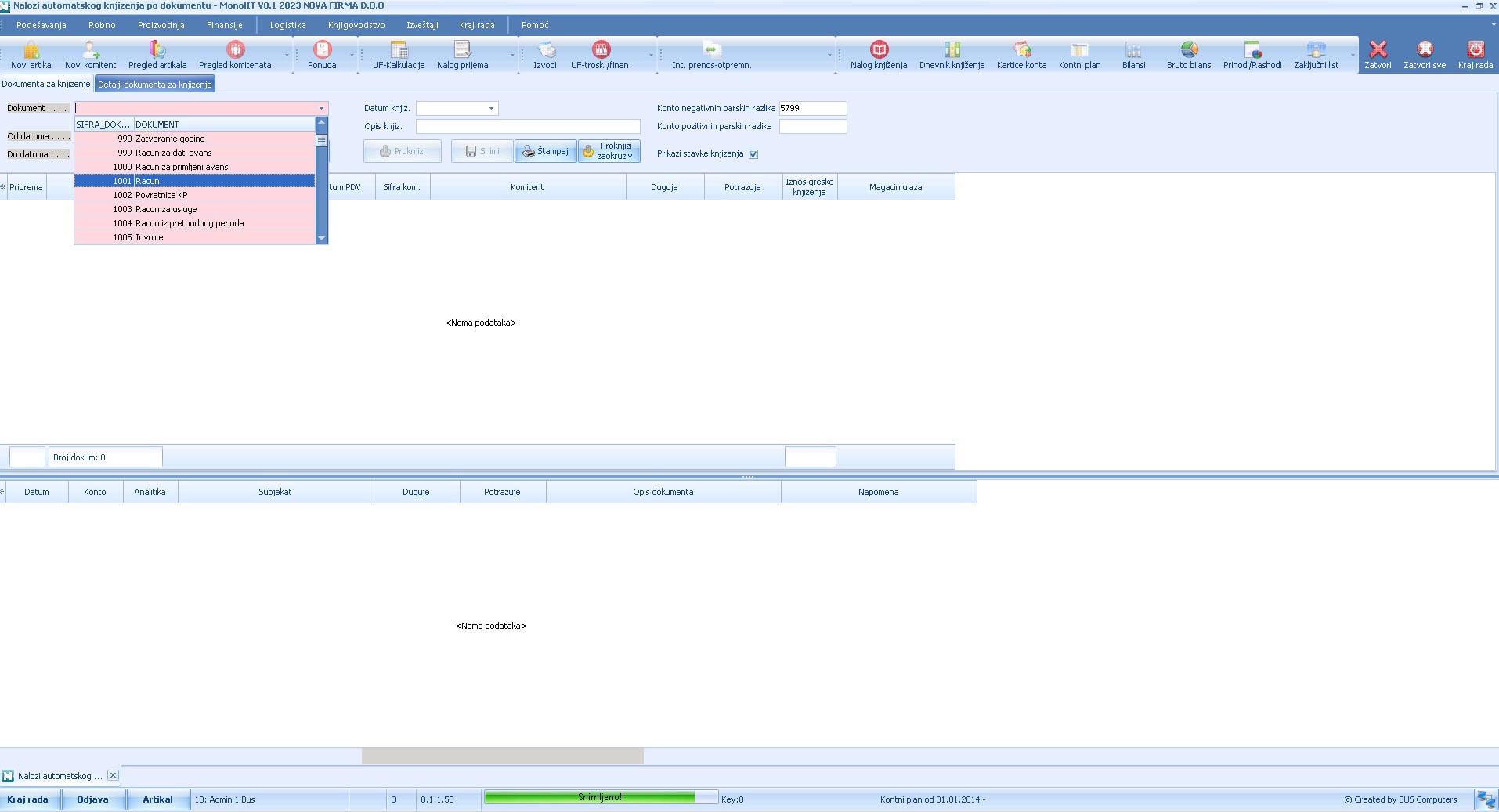Click the Prihodi/Rashodi toolbar icon
Screen dimensions: 1499x812
point(1252,55)
